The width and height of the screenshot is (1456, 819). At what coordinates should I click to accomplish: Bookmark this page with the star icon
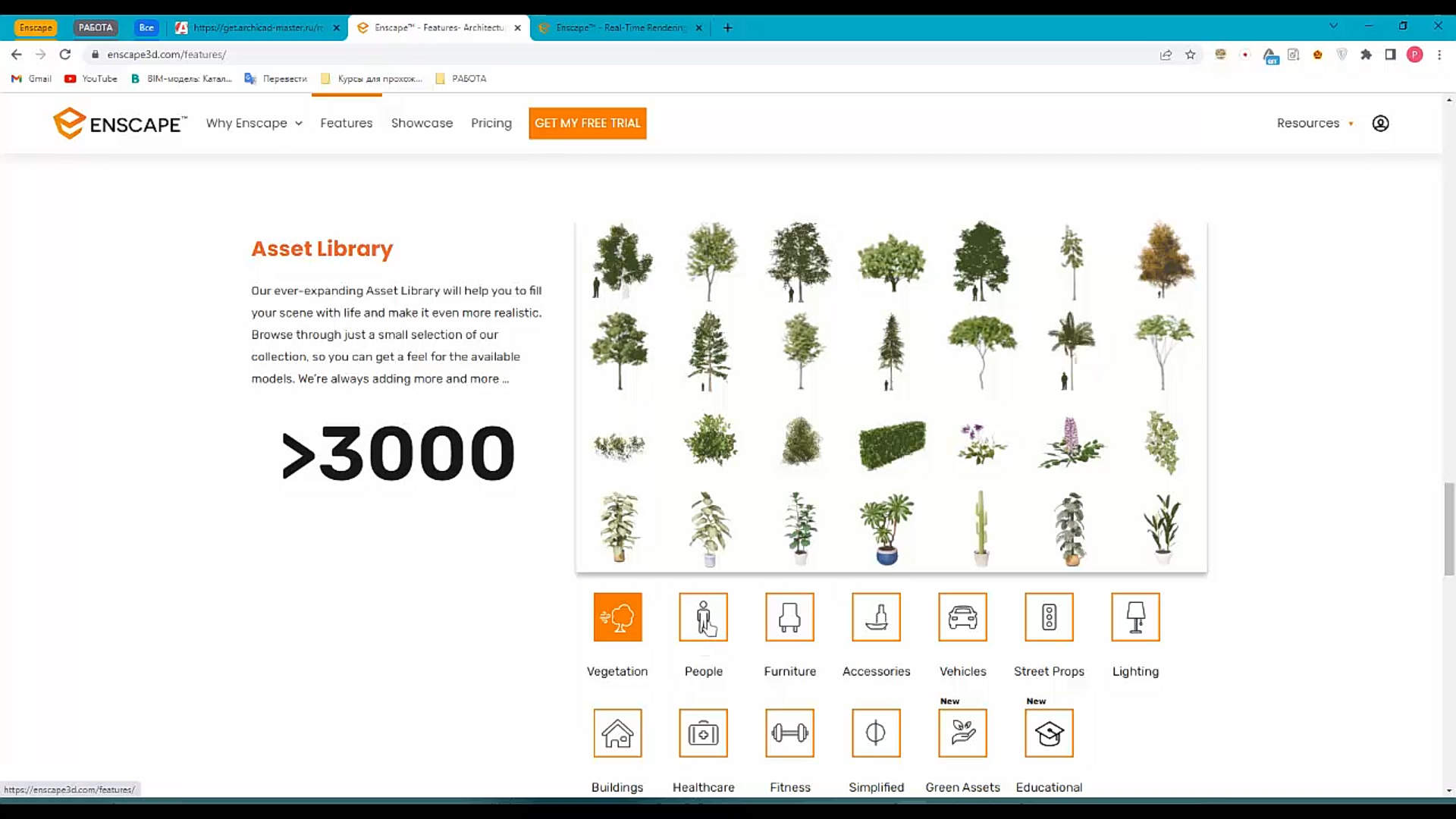pos(1190,55)
